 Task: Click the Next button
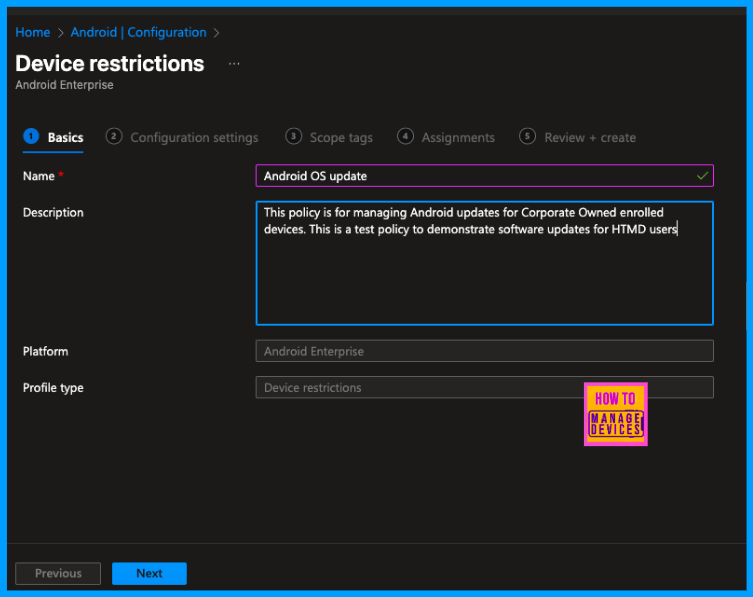pos(149,573)
